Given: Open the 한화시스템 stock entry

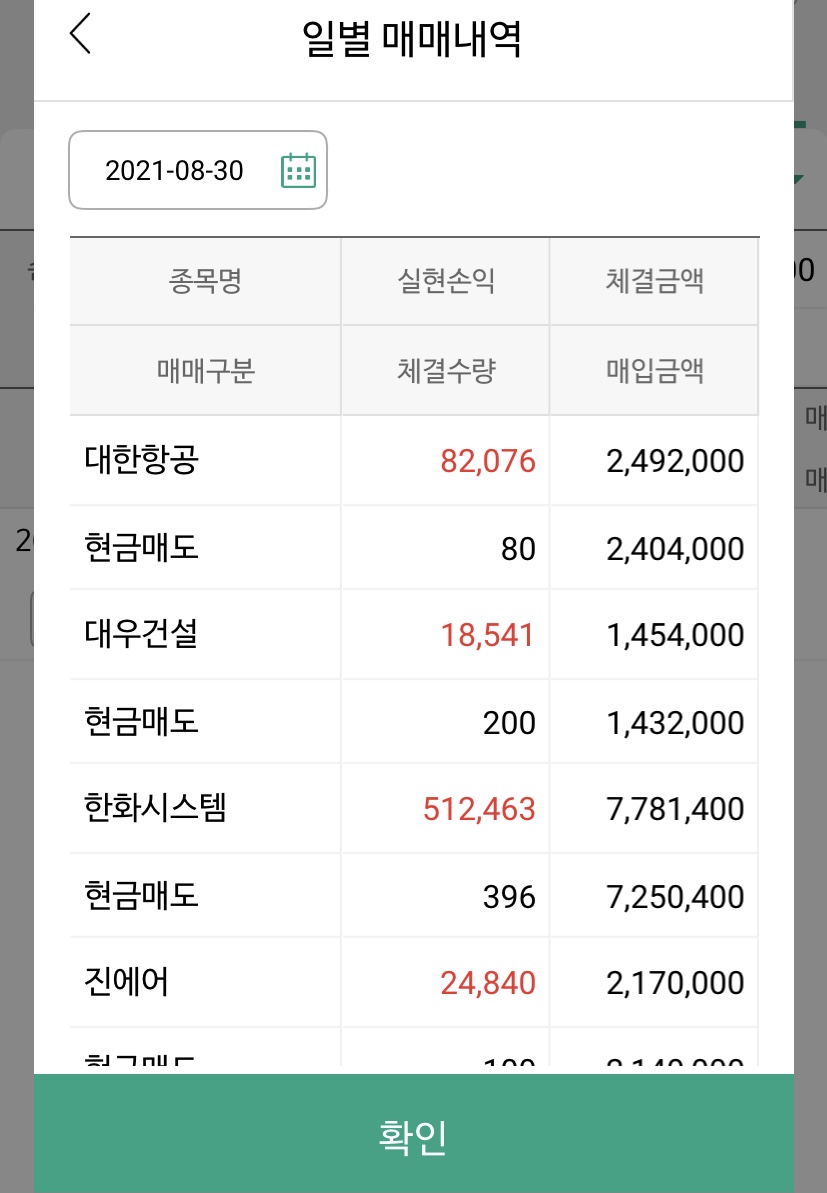Looking at the screenshot, I should pos(156,808).
